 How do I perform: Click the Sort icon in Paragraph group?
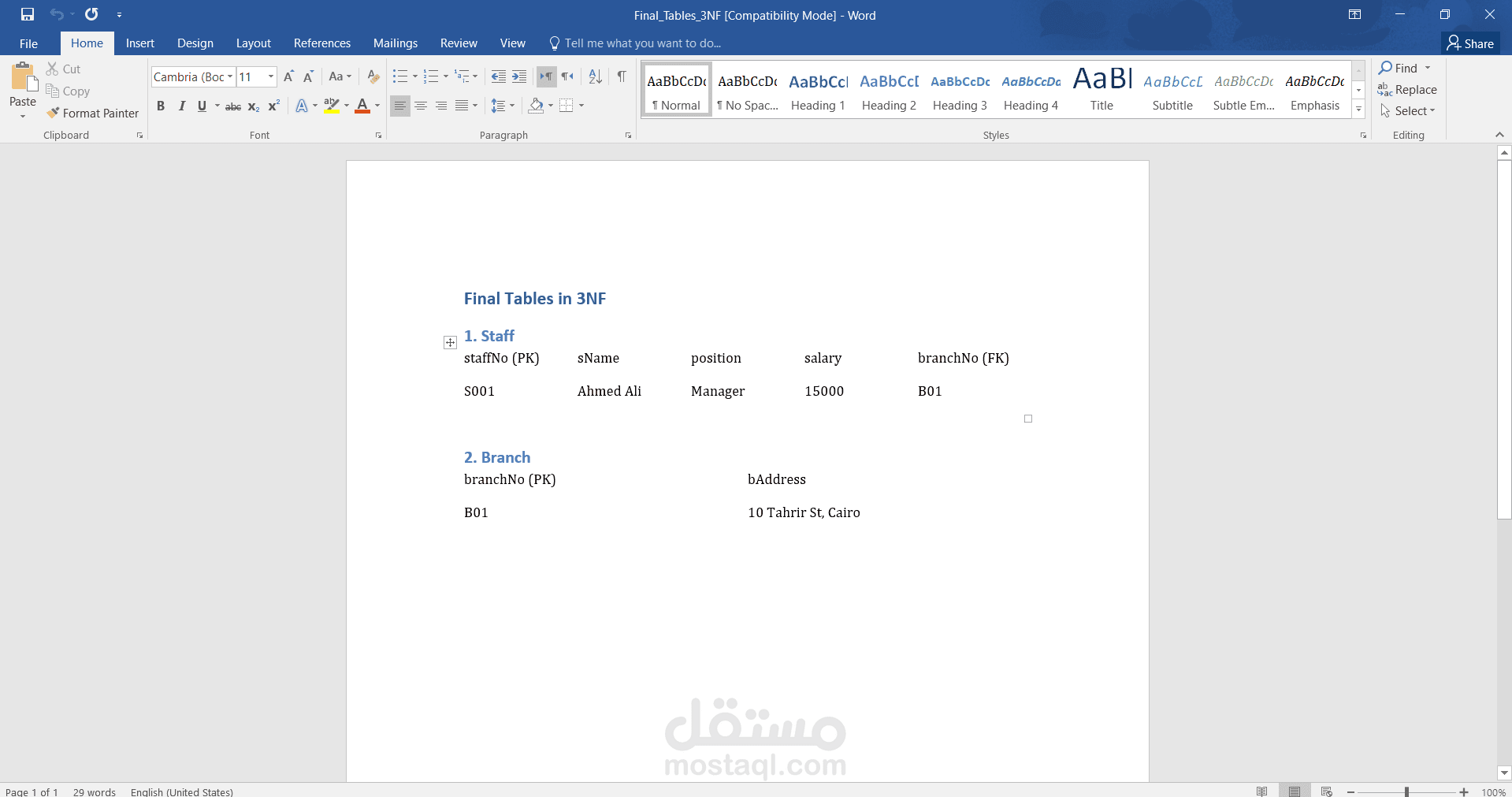pos(596,76)
